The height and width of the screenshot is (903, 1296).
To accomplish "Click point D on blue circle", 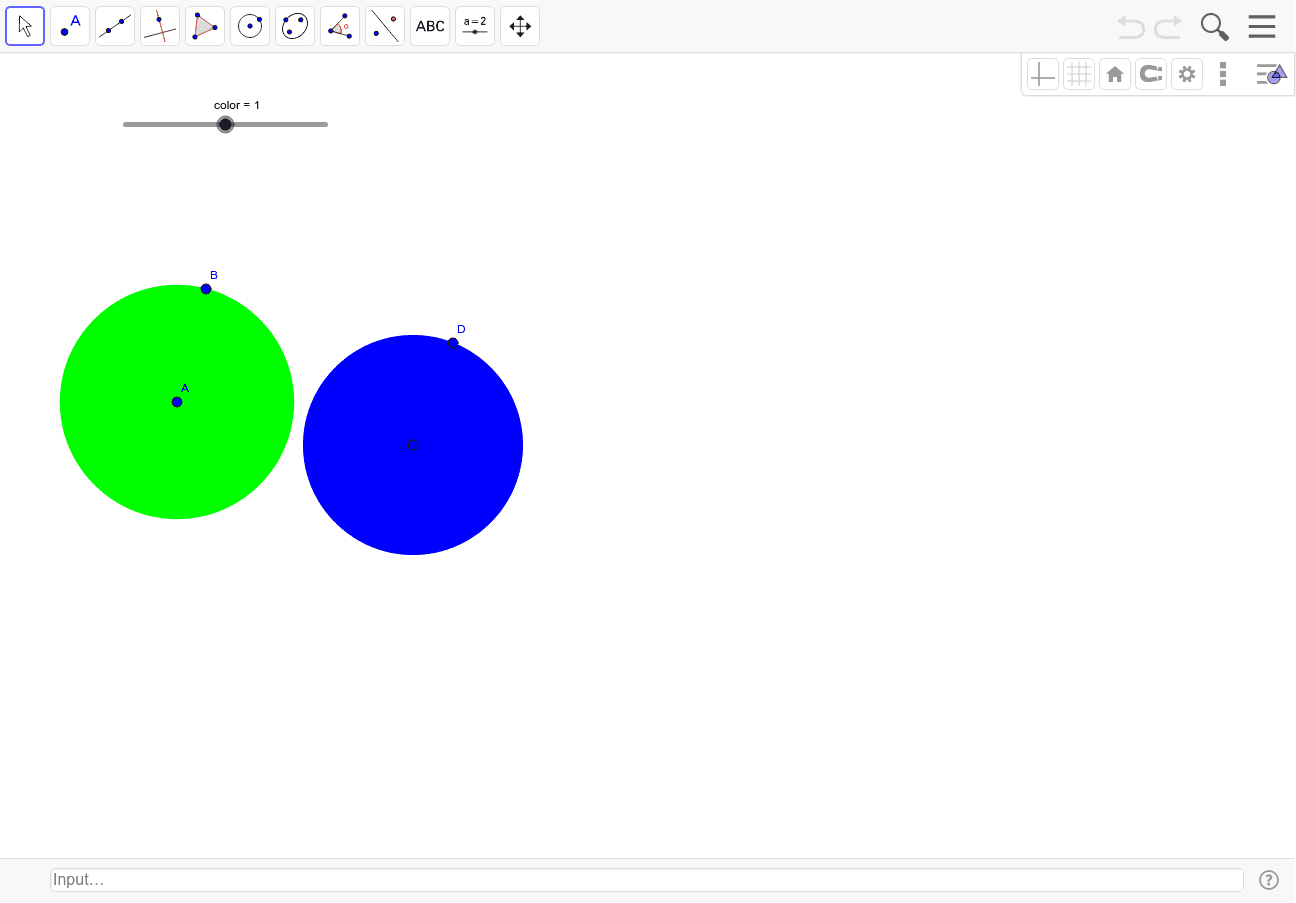I will point(453,343).
